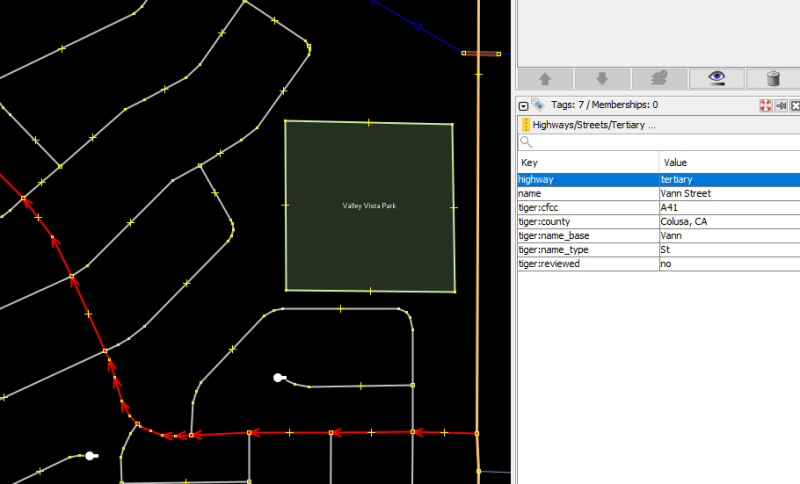Viewport: 800px width, 484px height.
Task: Select the highway key row
Action: pyautogui.click(x=589, y=180)
